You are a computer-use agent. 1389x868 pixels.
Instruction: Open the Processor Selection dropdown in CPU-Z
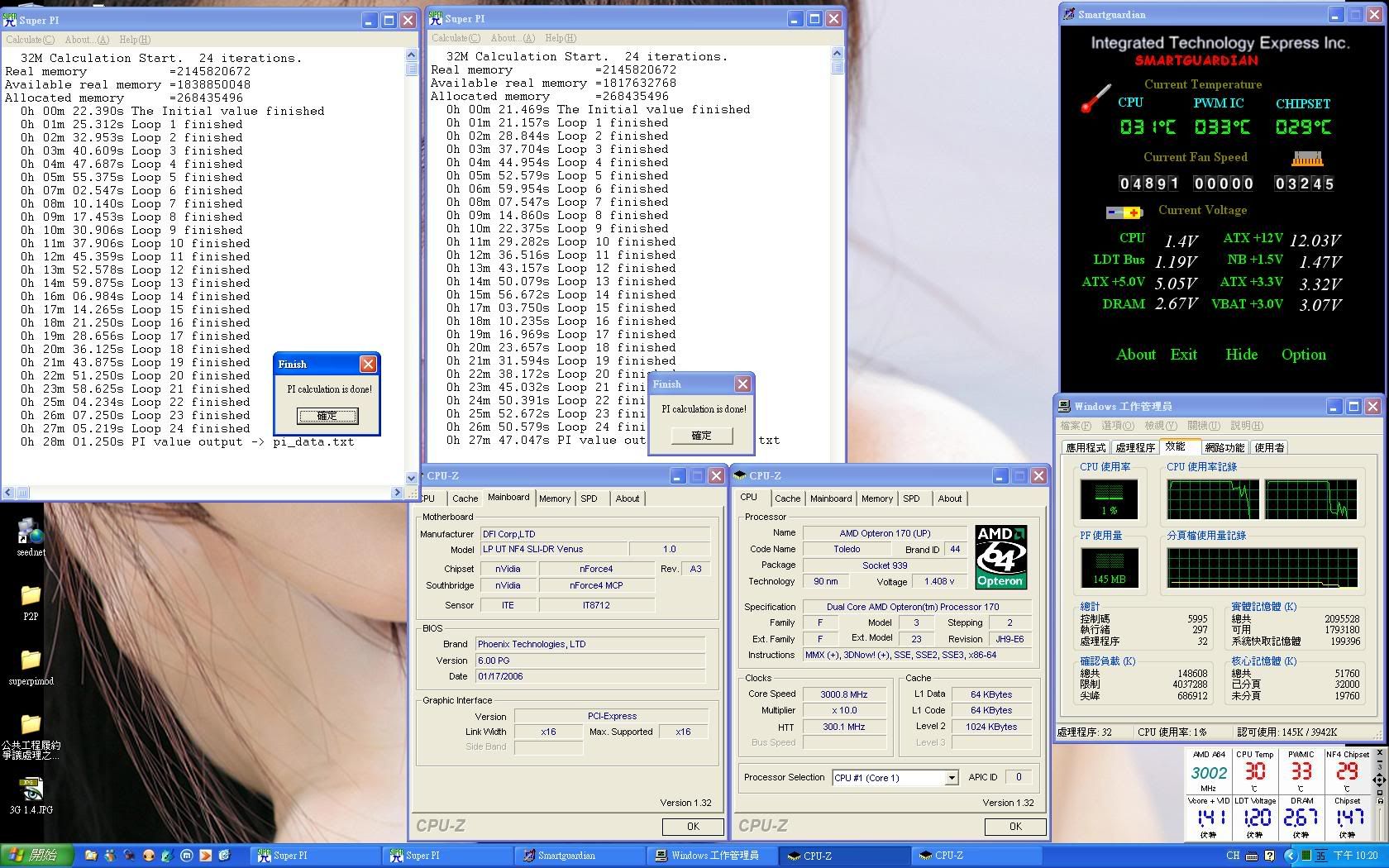click(952, 778)
